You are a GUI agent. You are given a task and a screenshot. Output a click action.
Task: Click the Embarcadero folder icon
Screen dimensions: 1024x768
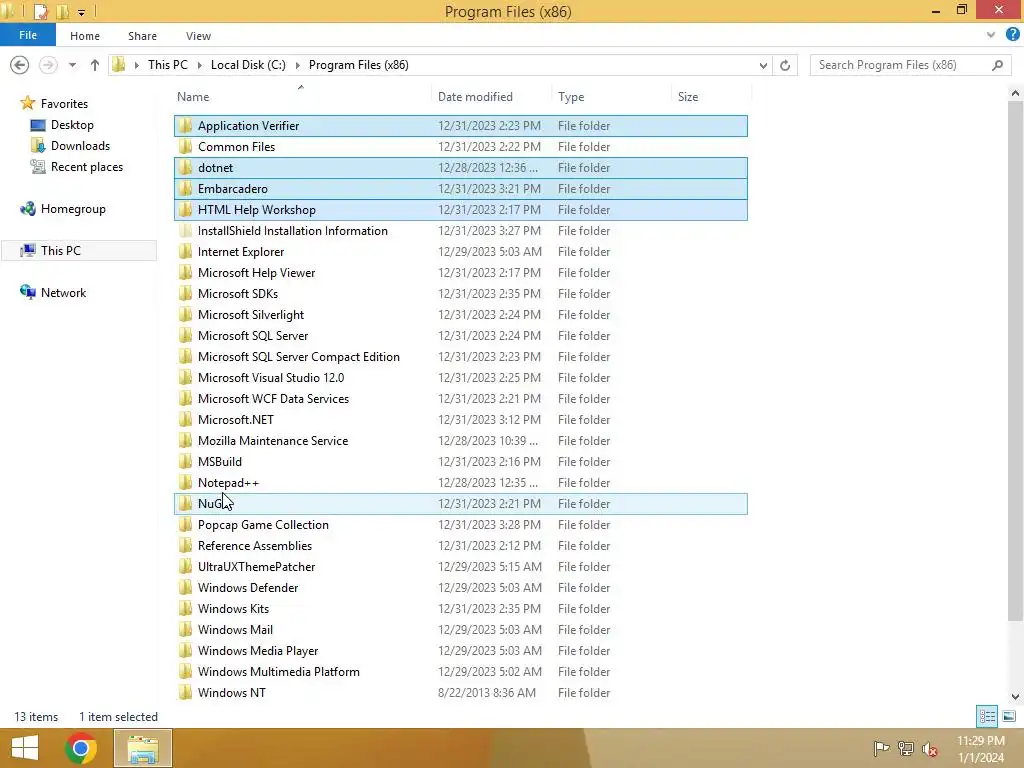[x=185, y=188]
